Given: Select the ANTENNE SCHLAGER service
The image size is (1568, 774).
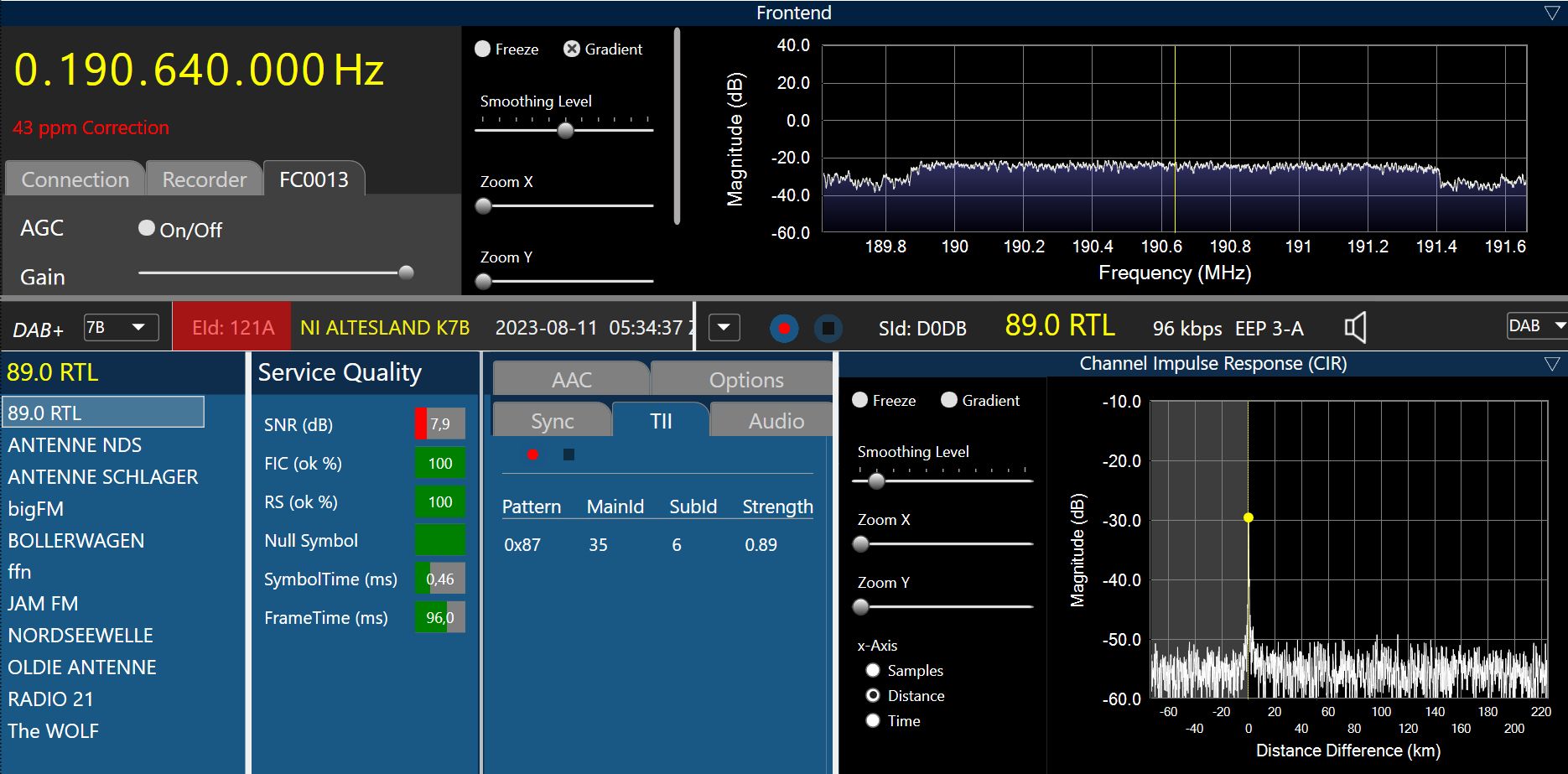Looking at the screenshot, I should pos(103,477).
